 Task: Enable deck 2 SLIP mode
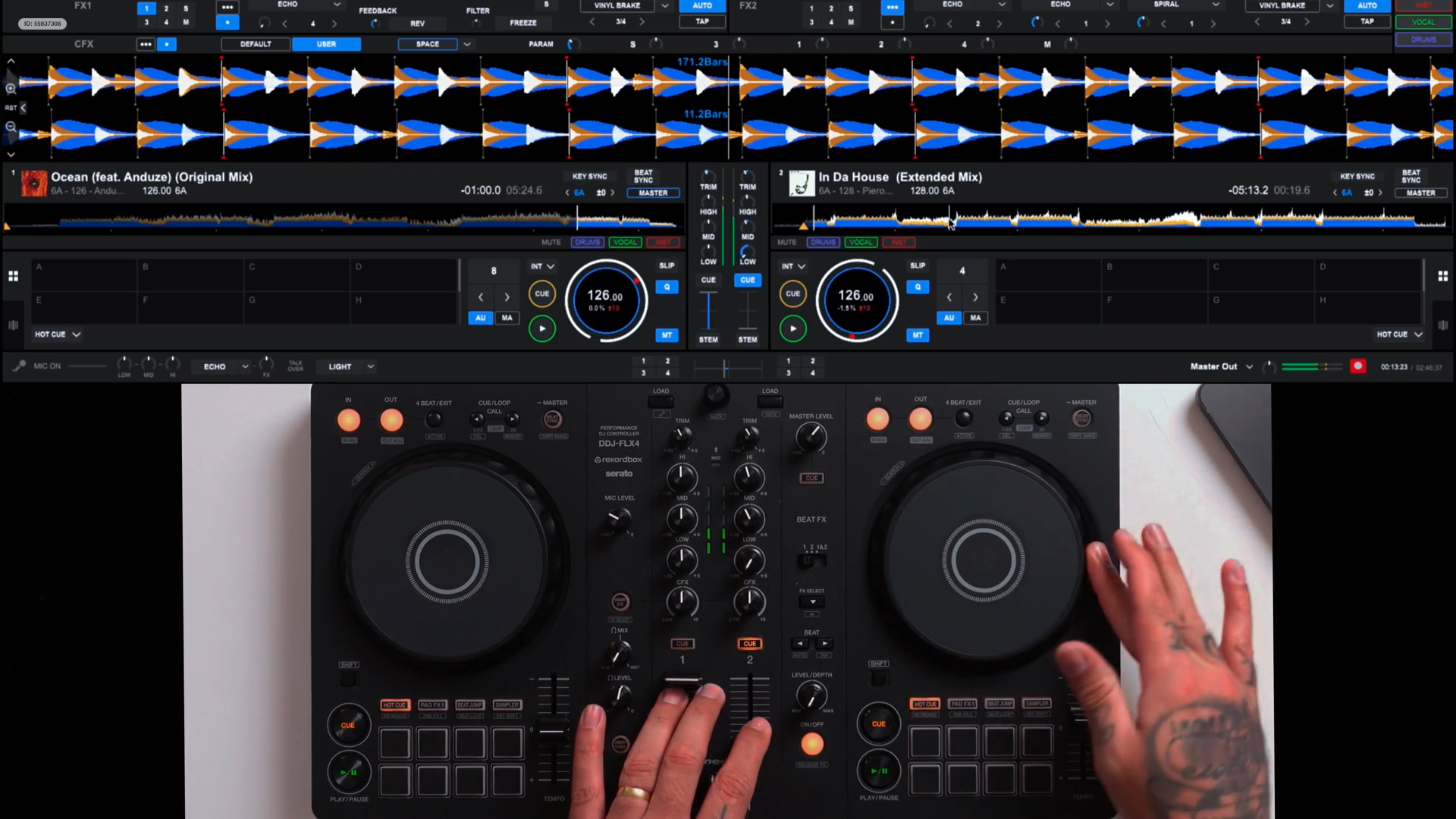[x=917, y=265]
